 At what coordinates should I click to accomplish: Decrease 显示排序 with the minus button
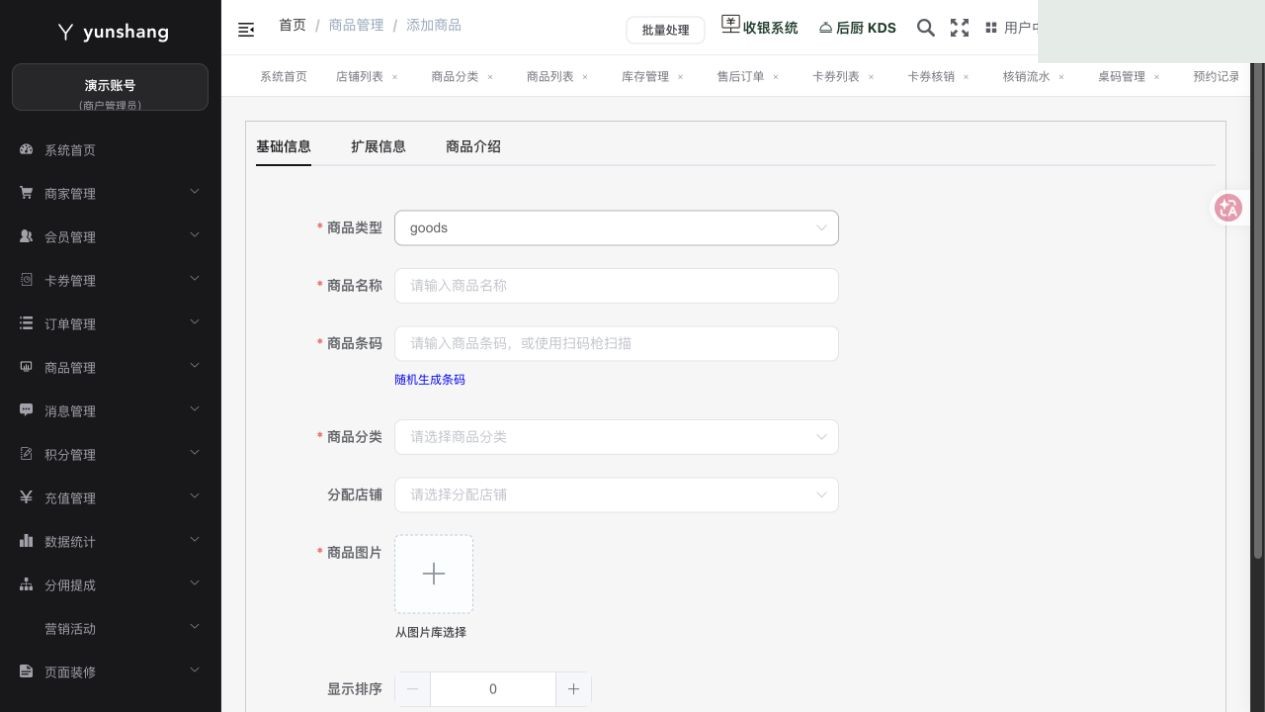click(413, 689)
